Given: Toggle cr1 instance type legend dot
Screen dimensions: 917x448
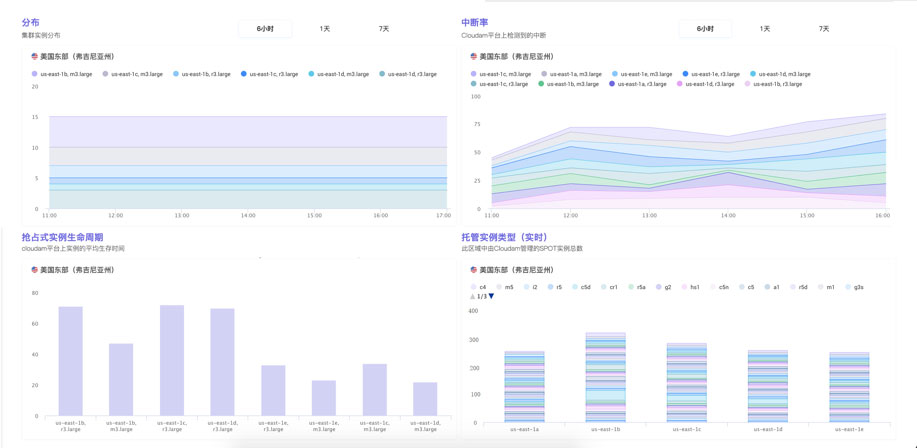Looking at the screenshot, I should coord(604,287).
